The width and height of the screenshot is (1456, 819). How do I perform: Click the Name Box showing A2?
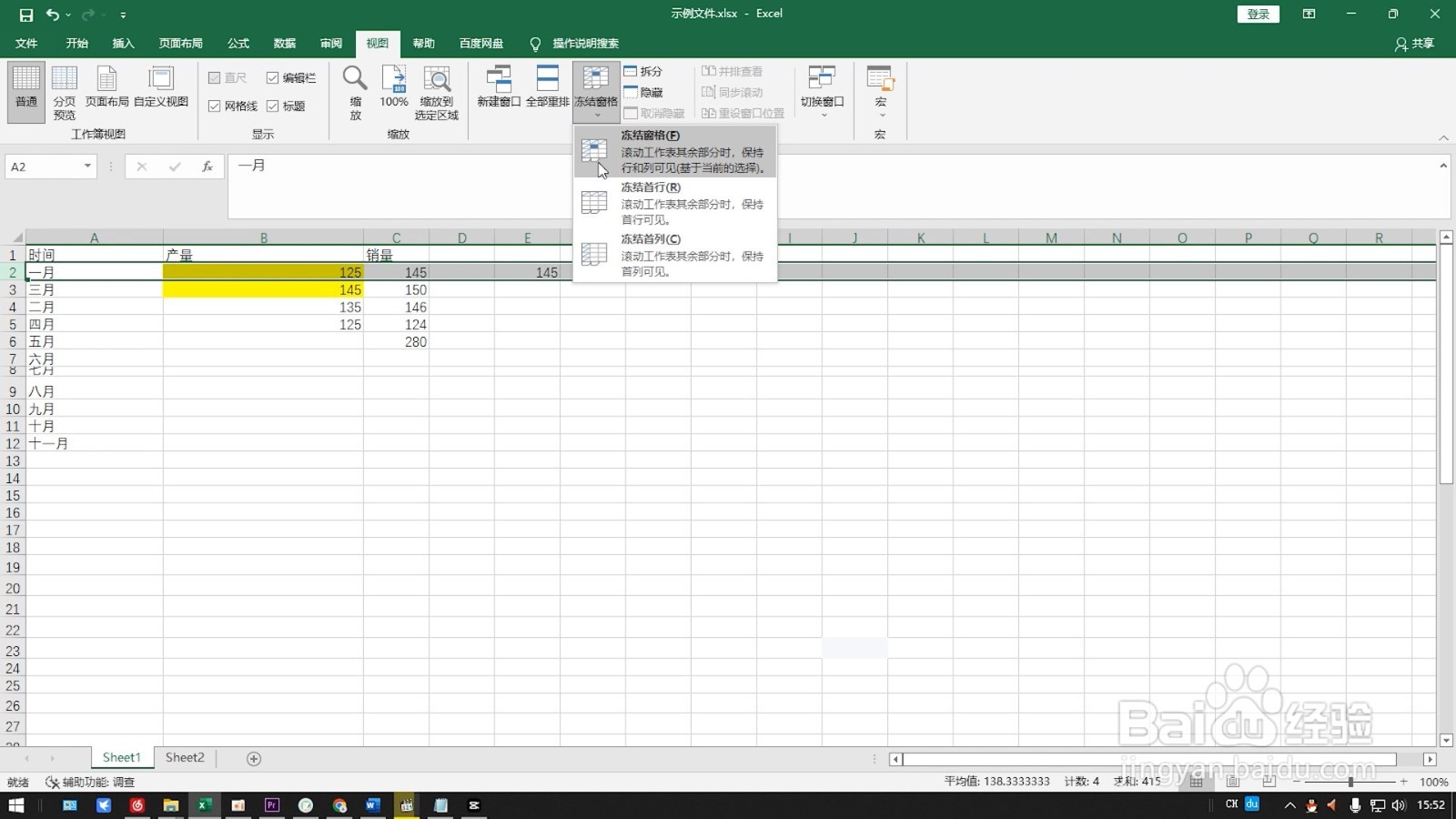click(x=43, y=167)
